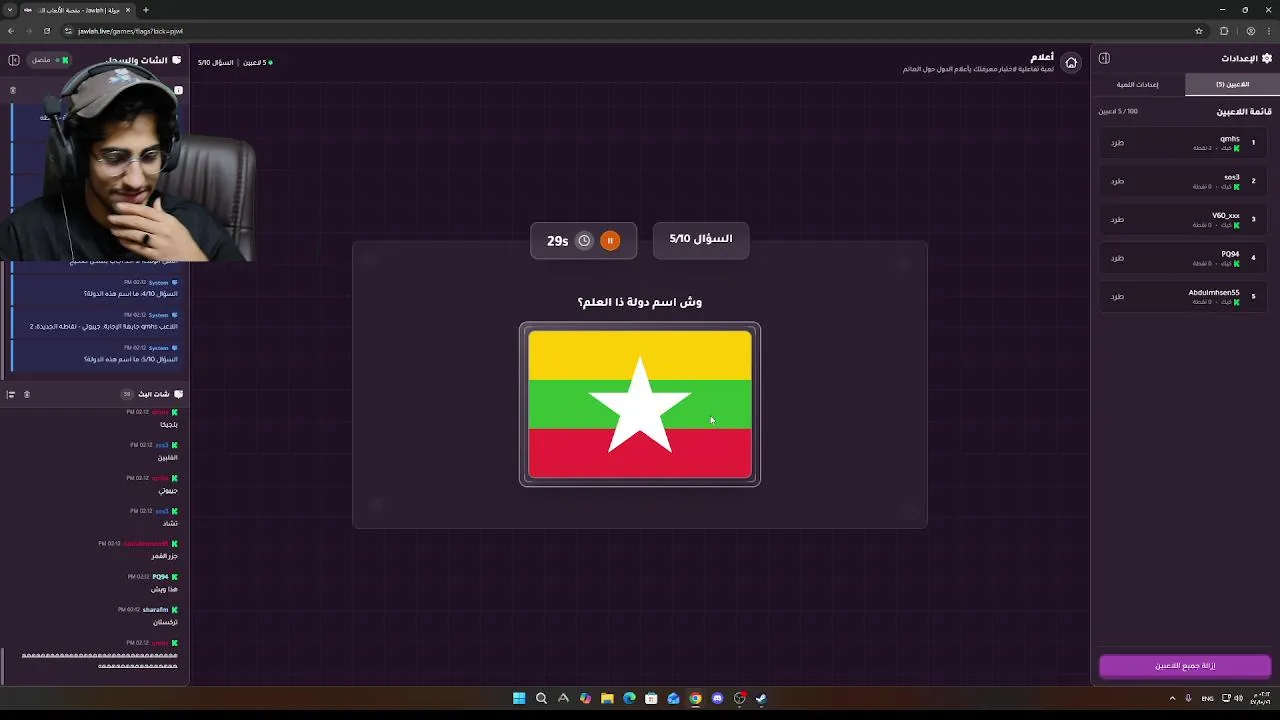The width and height of the screenshot is (1280, 720).
Task: Click the 29s timer value
Action: (x=557, y=241)
